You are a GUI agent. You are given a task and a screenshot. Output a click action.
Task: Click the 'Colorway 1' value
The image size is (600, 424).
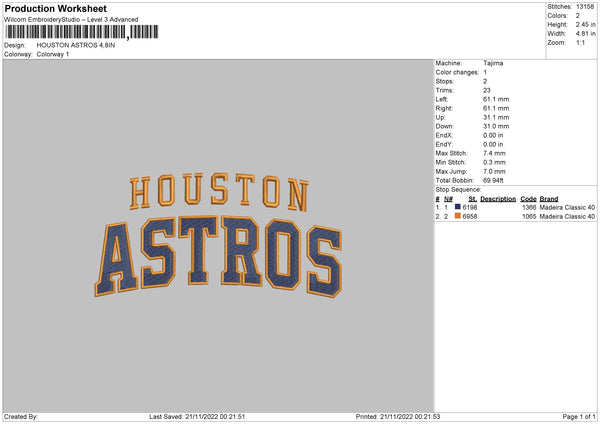coord(53,54)
